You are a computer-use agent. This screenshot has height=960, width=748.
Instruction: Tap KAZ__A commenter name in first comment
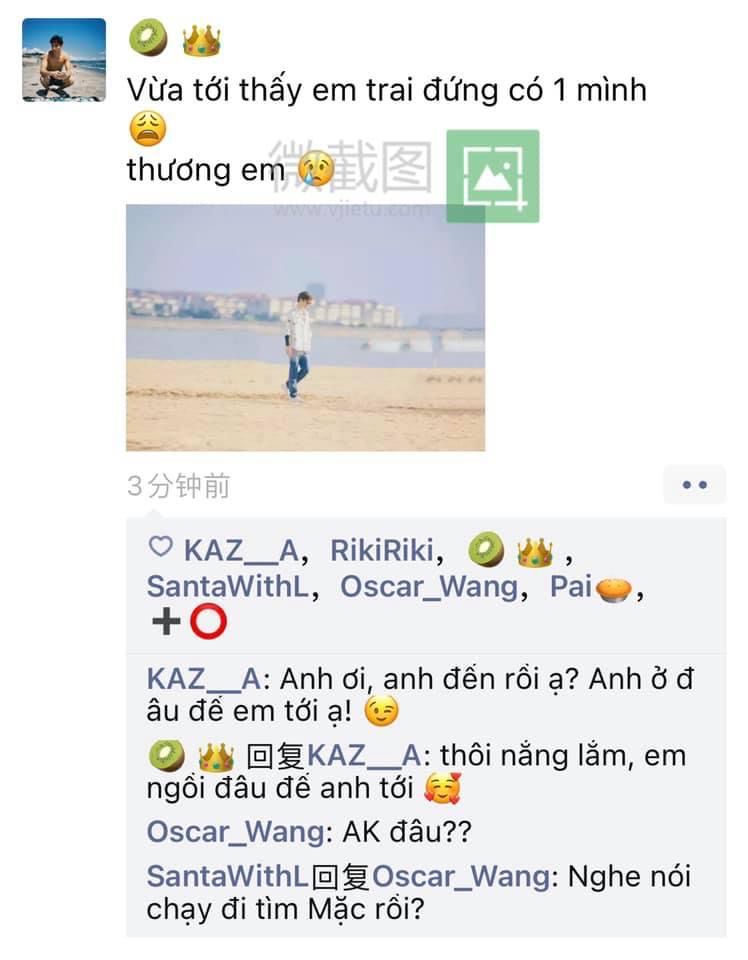click(x=204, y=680)
